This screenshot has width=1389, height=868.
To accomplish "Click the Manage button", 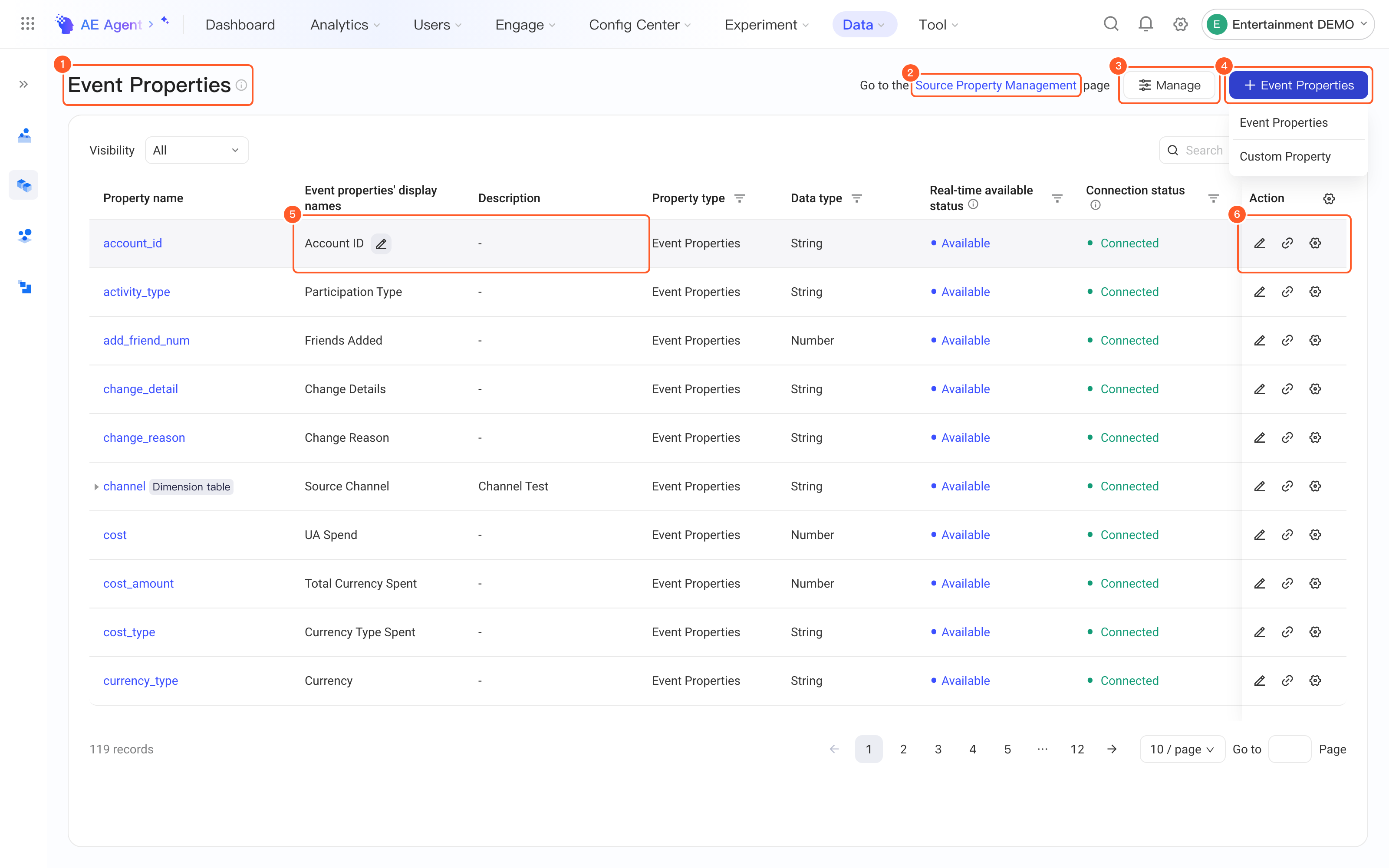I will click(1169, 85).
